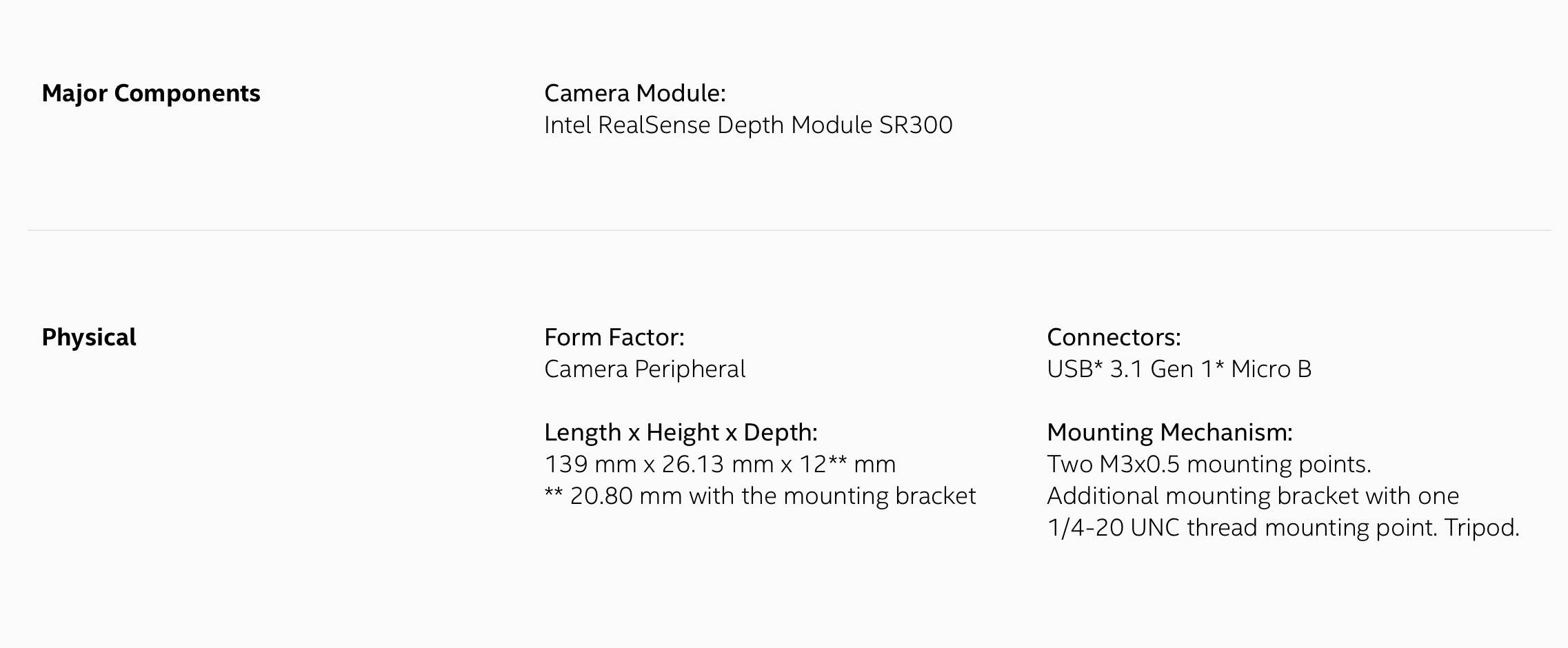Click the Micro B connector text

click(x=1271, y=369)
